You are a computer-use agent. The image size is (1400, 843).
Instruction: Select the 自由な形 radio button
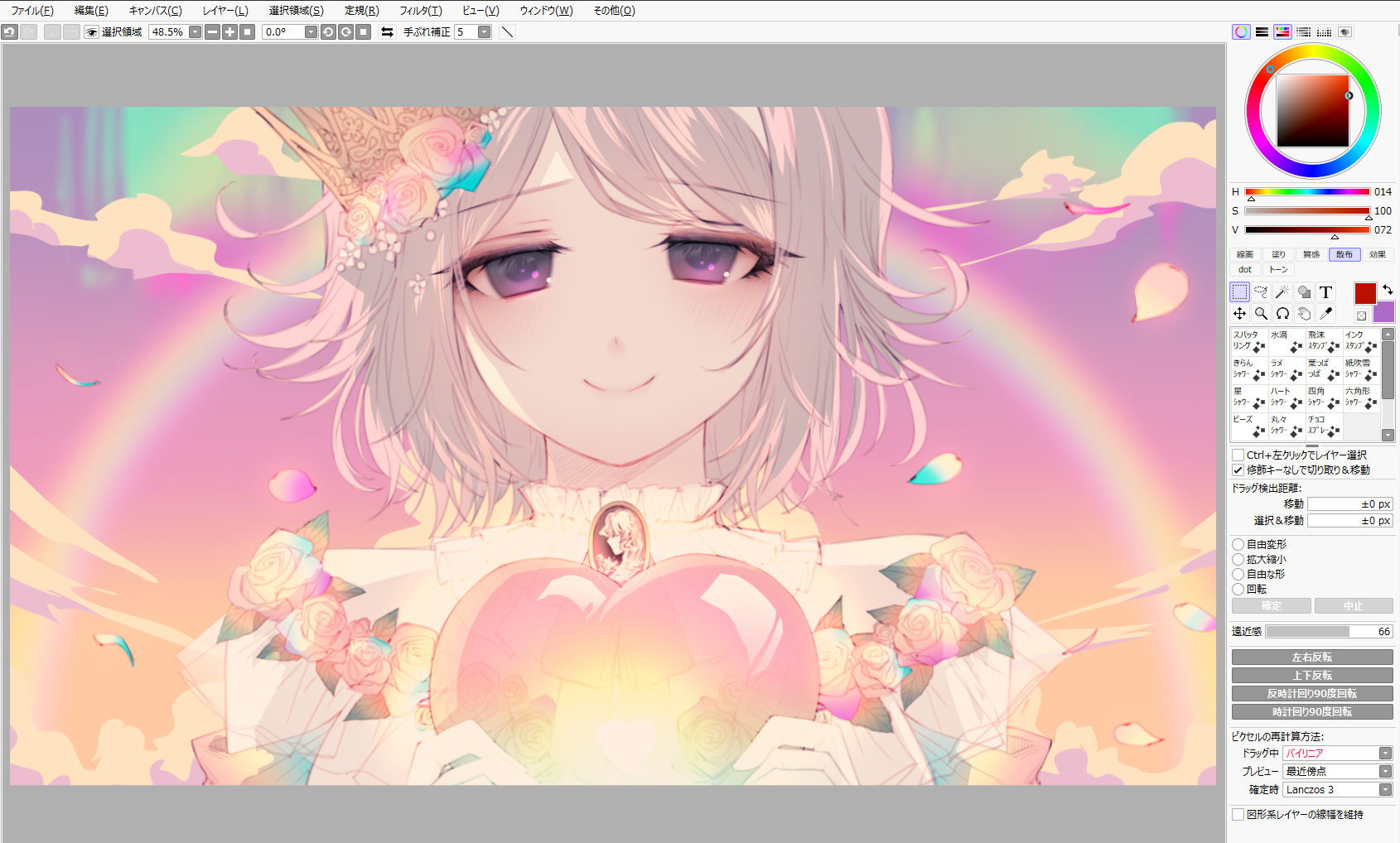(x=1238, y=575)
